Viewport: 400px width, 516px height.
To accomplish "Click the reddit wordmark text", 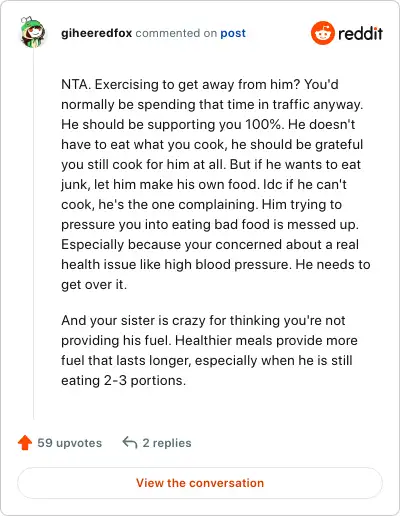I will coord(360,34).
